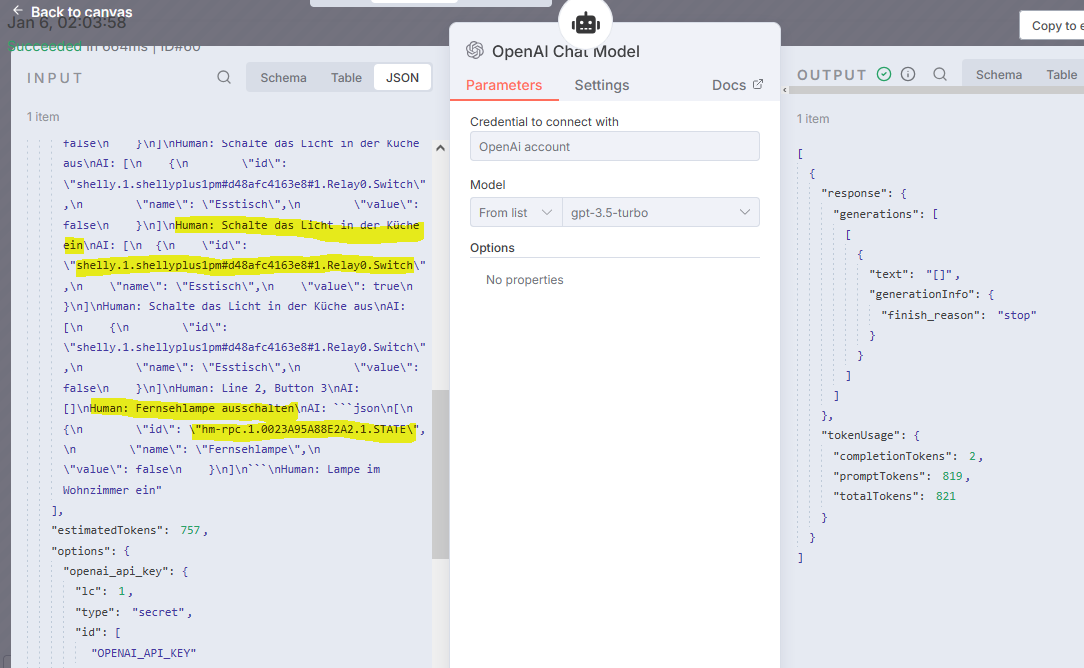Click the Copy to editor button
Image resolution: width=1084 pixels, height=668 pixels.
pos(1052,26)
